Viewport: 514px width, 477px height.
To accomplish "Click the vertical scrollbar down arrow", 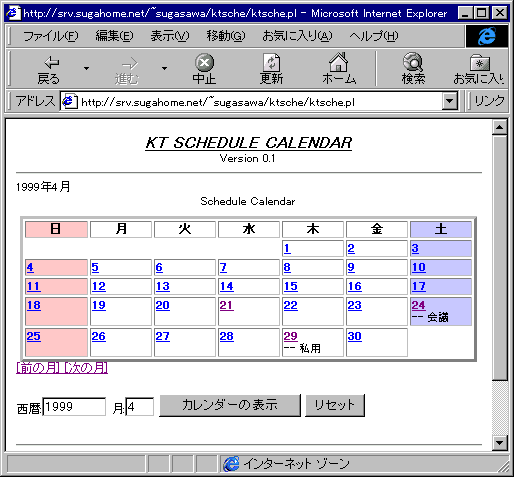I will pyautogui.click(x=499, y=443).
